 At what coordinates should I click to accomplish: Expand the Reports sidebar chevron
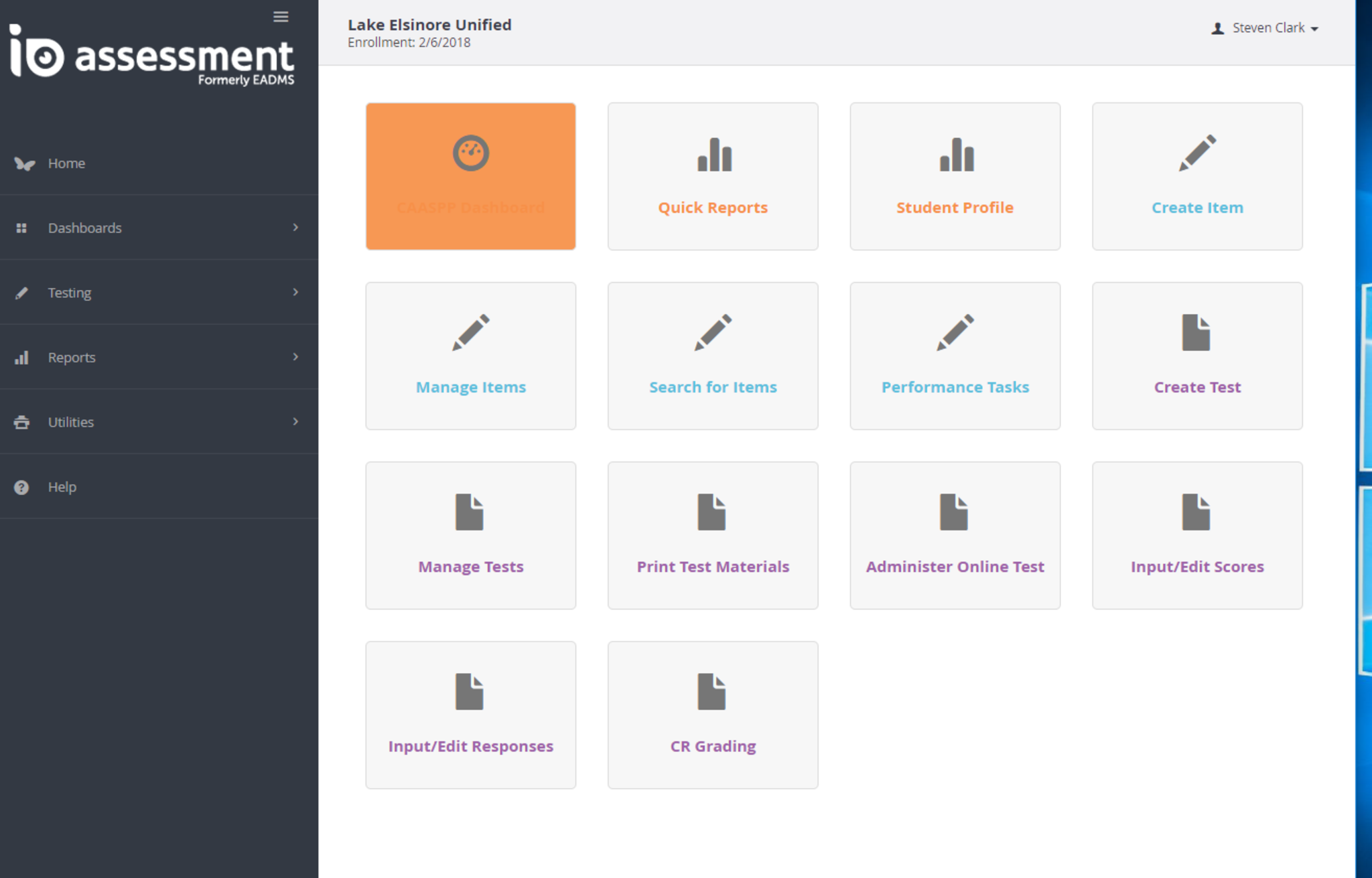295,357
